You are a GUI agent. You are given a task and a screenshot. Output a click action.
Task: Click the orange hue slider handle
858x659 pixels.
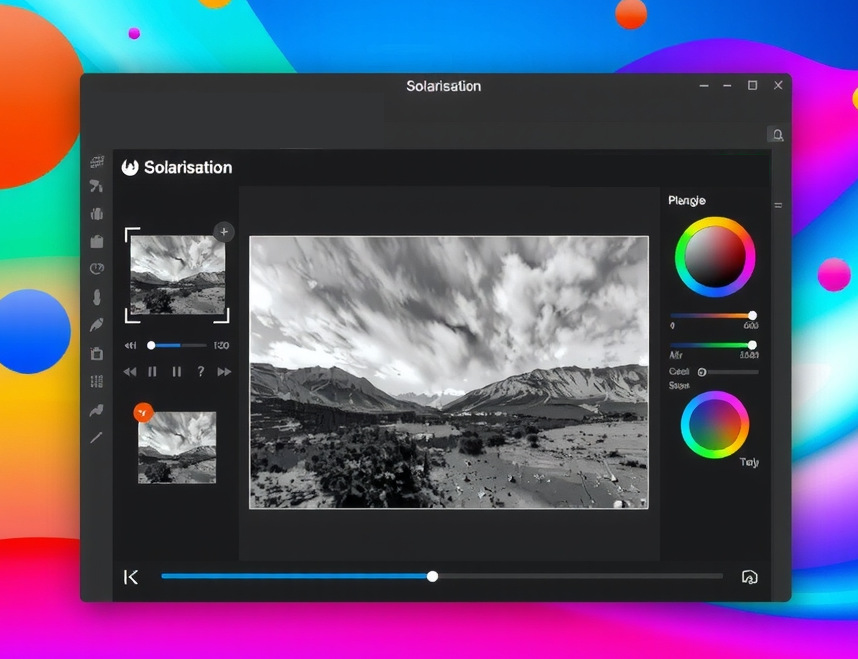pos(752,315)
